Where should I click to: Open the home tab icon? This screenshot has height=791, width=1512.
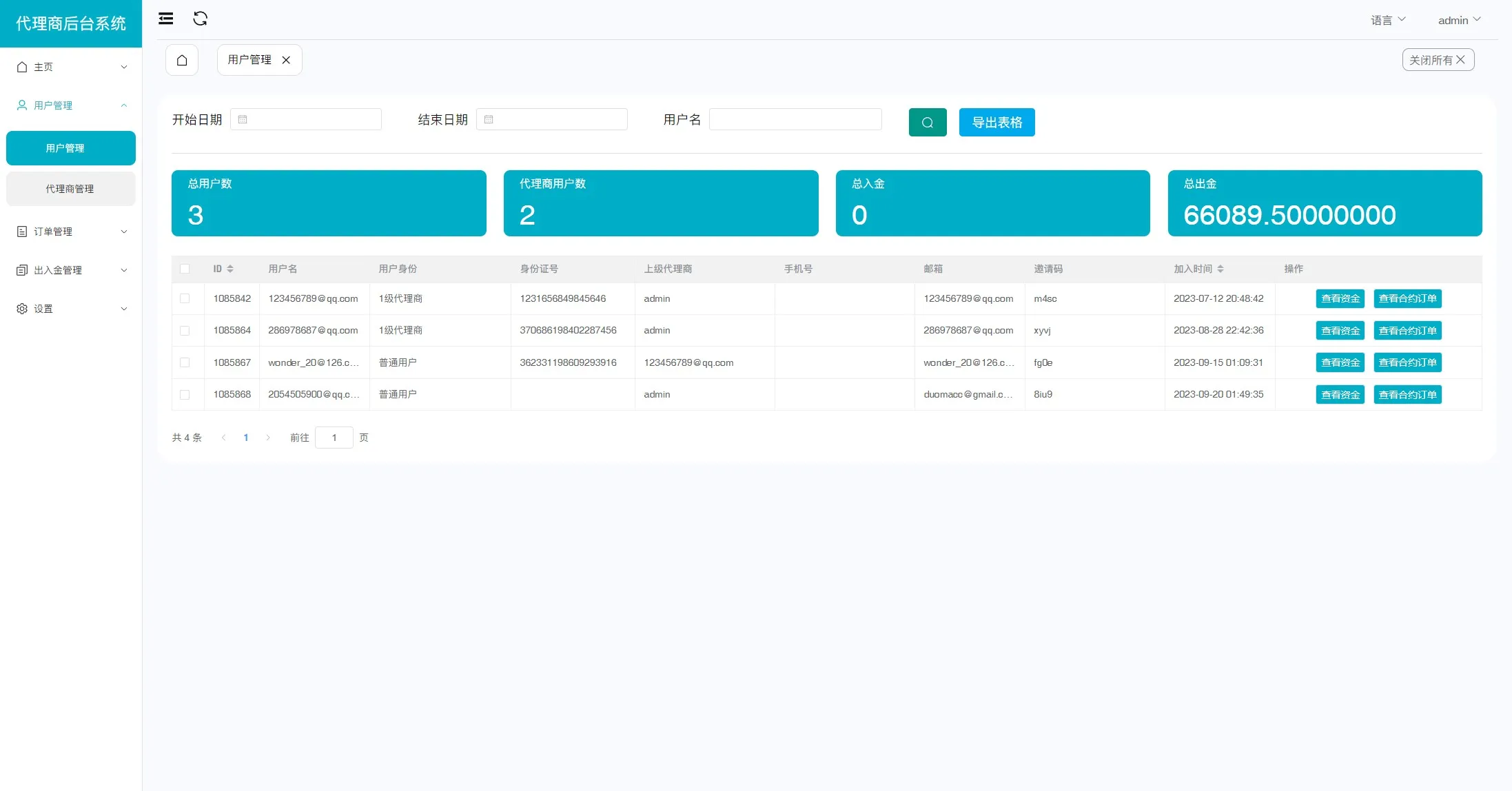click(x=182, y=60)
